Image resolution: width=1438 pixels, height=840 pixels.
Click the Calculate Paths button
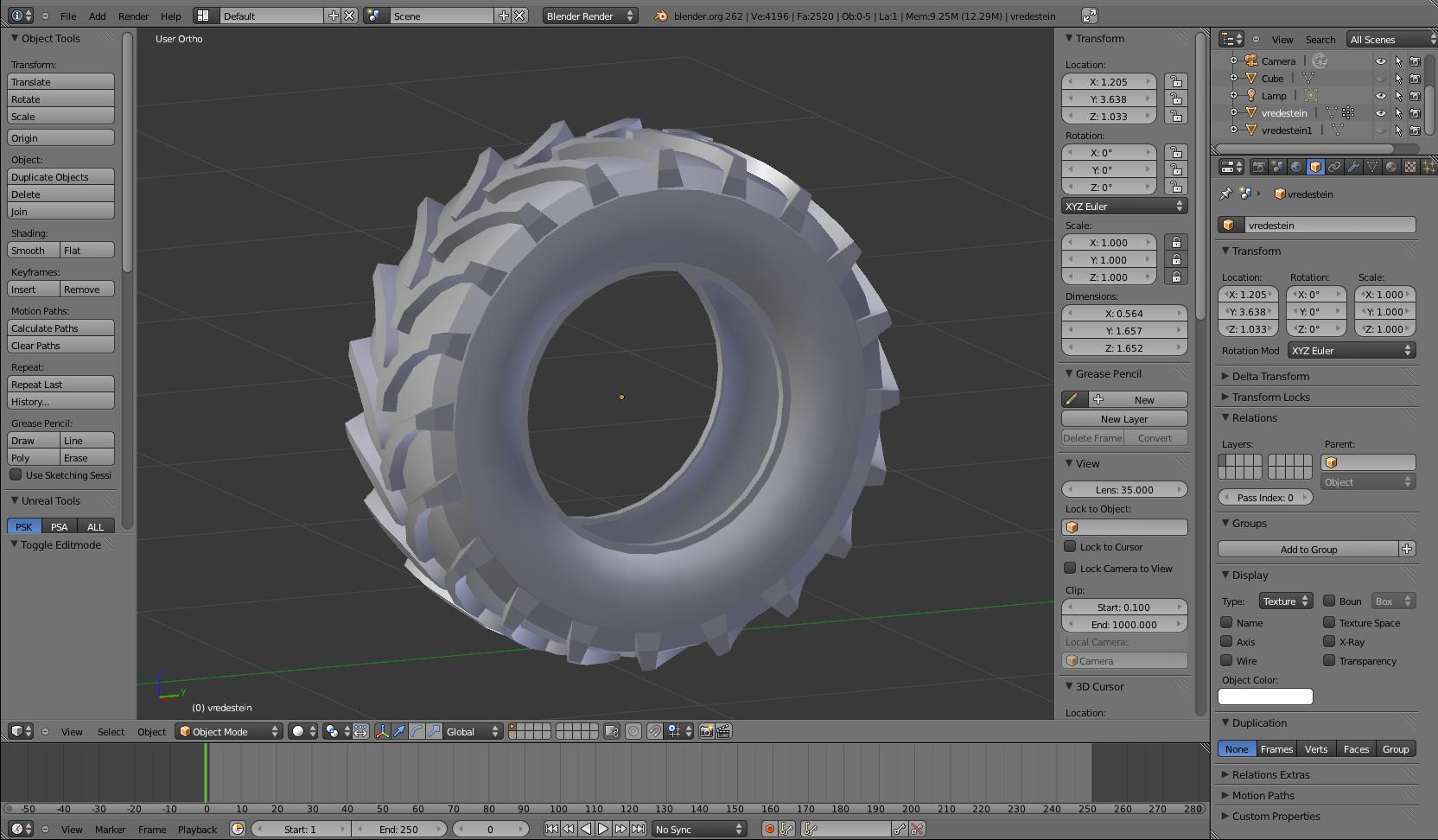pos(60,328)
